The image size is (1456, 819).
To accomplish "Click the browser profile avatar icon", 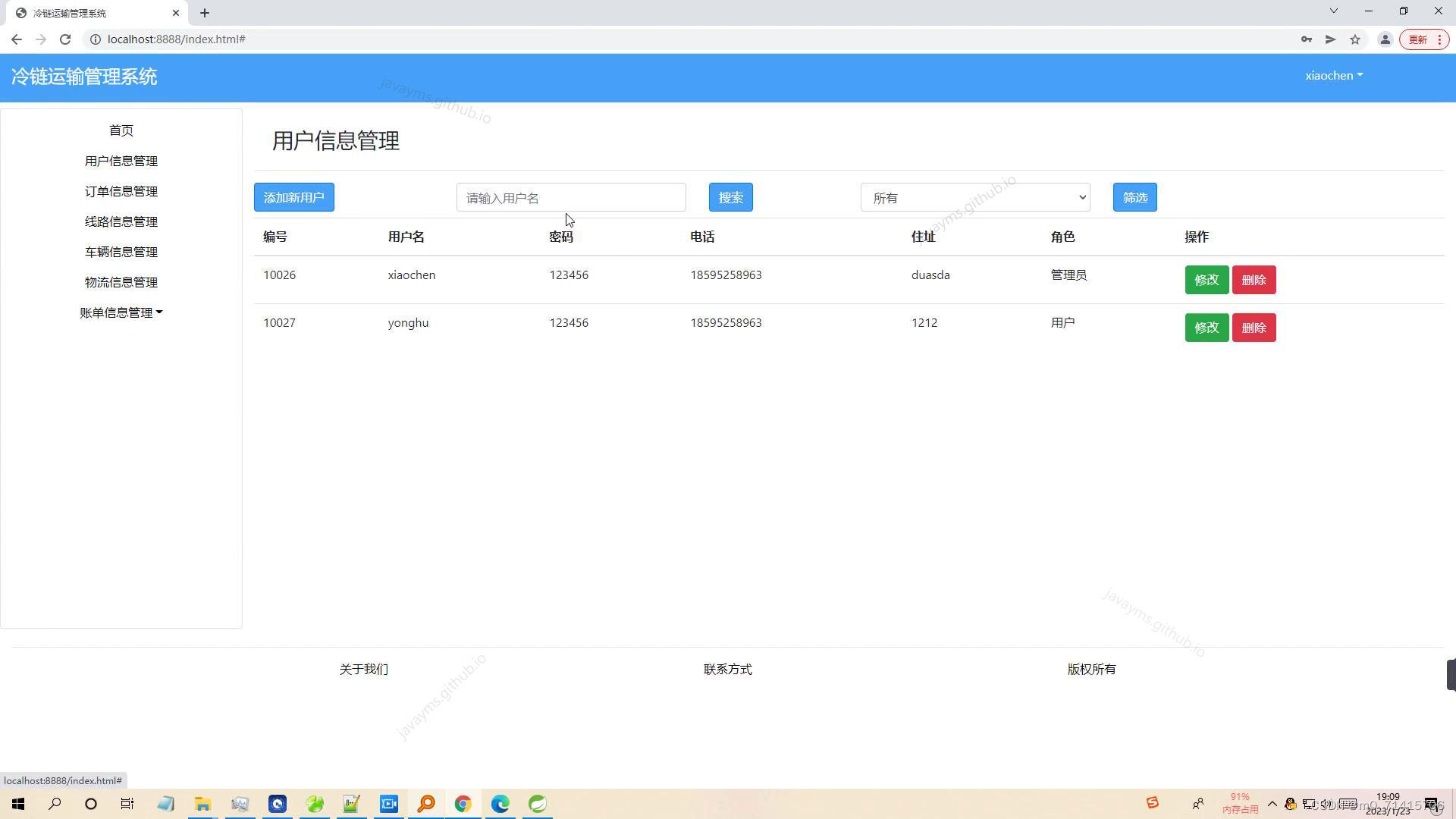I will 1385,39.
